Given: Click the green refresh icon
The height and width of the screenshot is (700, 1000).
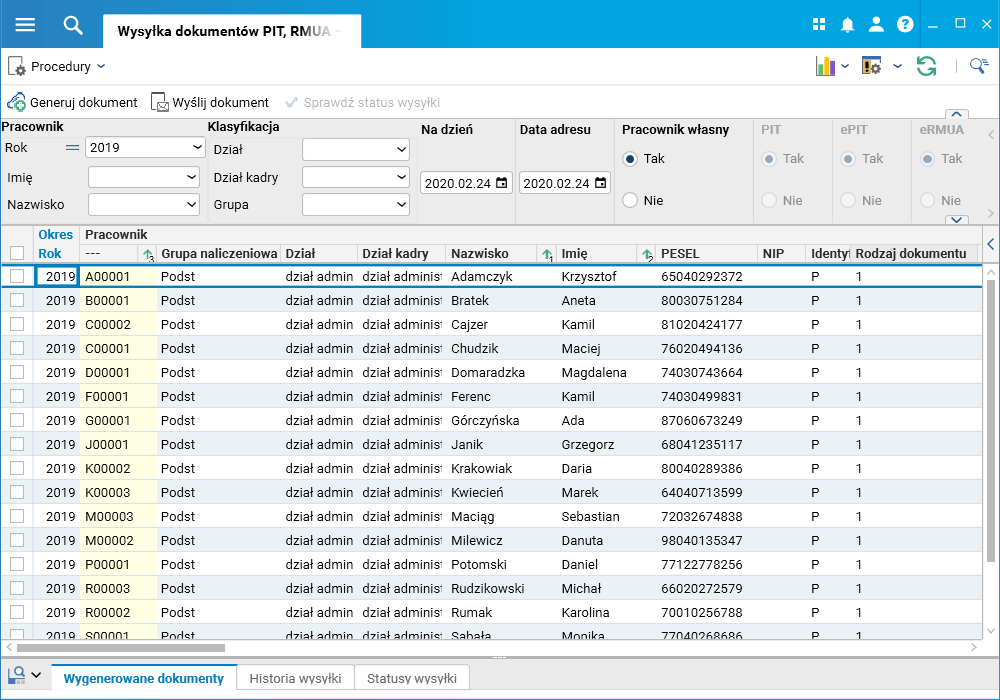Looking at the screenshot, I should coord(927,66).
